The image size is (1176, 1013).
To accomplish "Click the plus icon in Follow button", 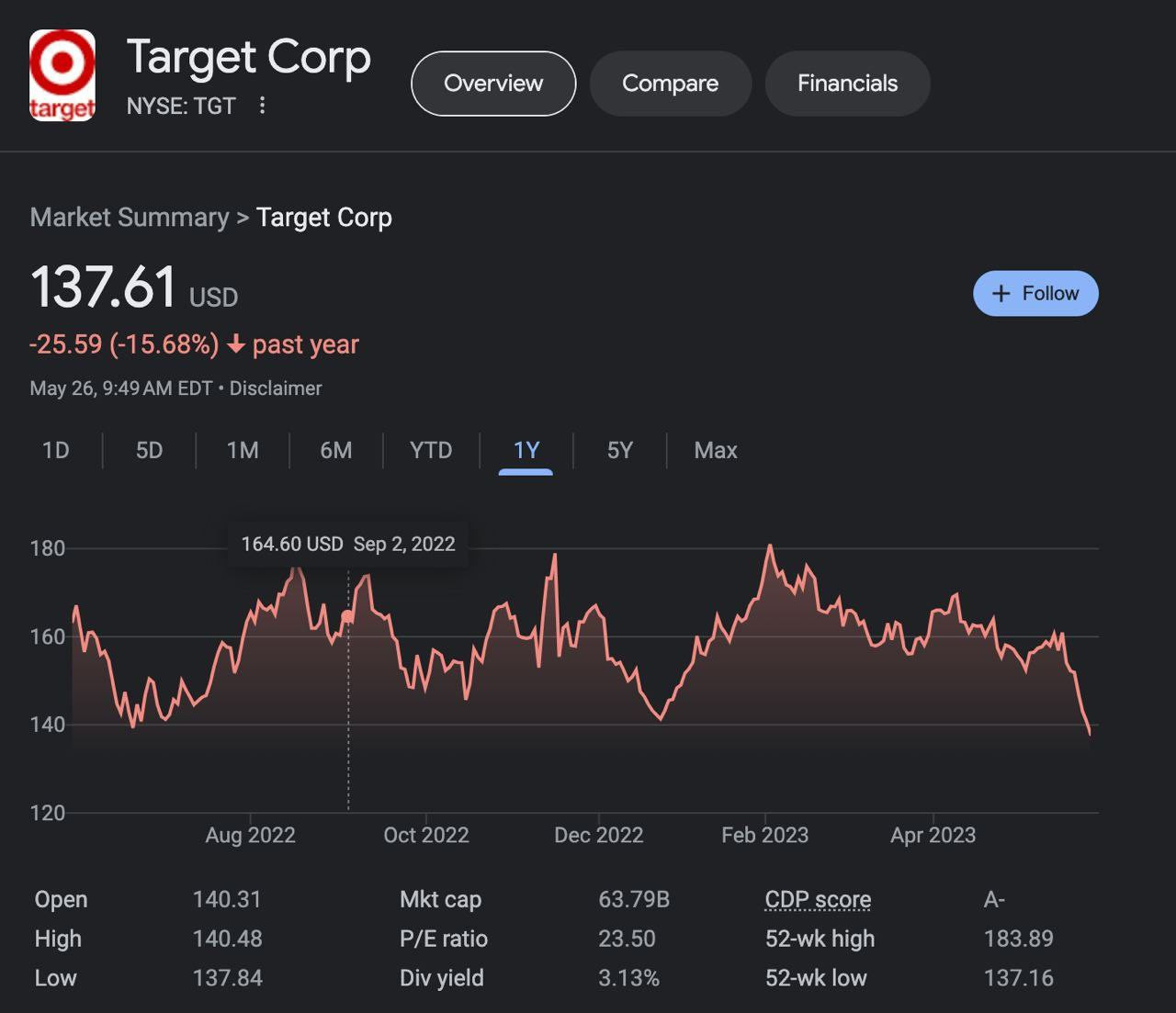I will click(x=1001, y=294).
